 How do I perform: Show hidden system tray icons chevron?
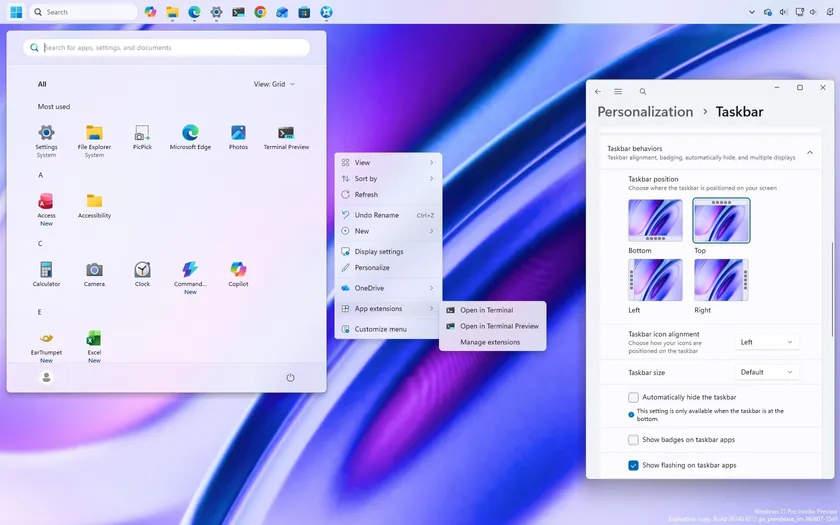click(x=752, y=12)
